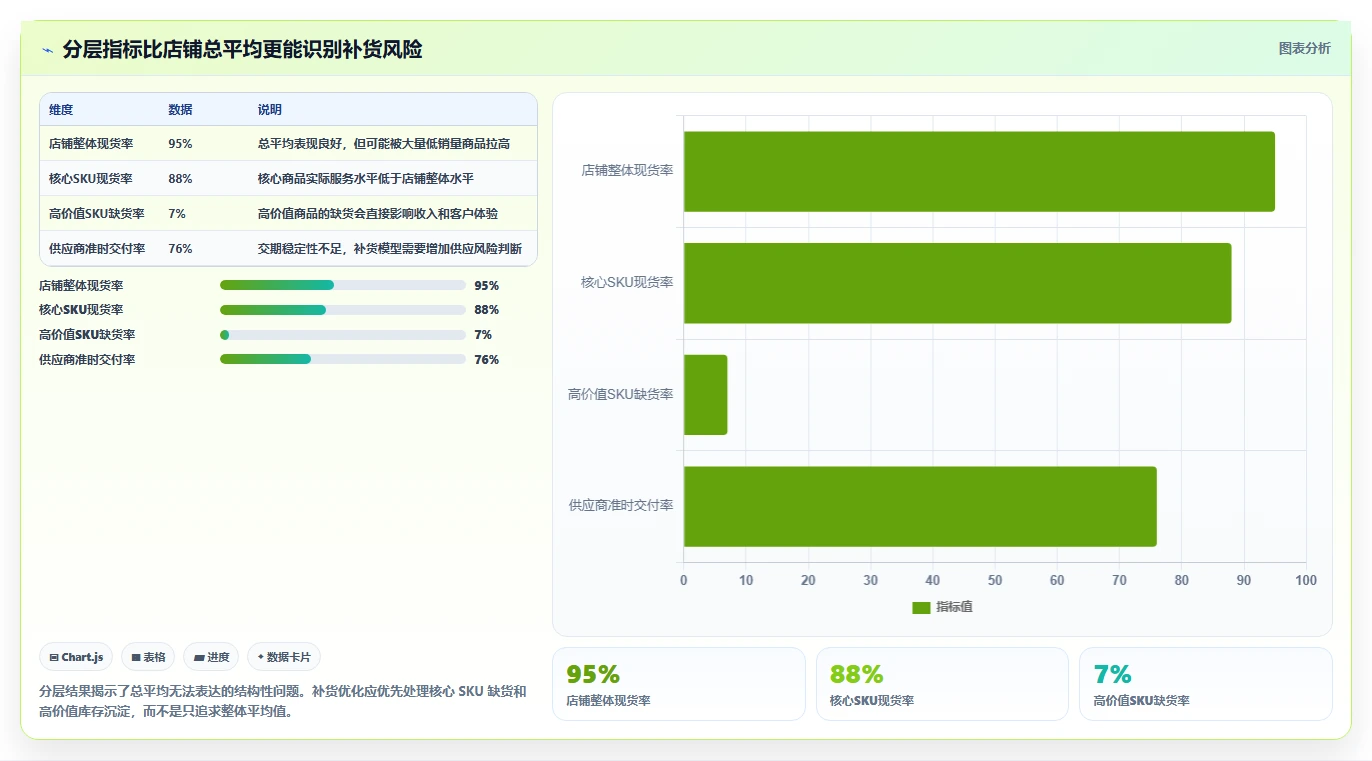
Task: Select the 核心SKU现货率 label left of its progress bar
Action: coord(81,310)
